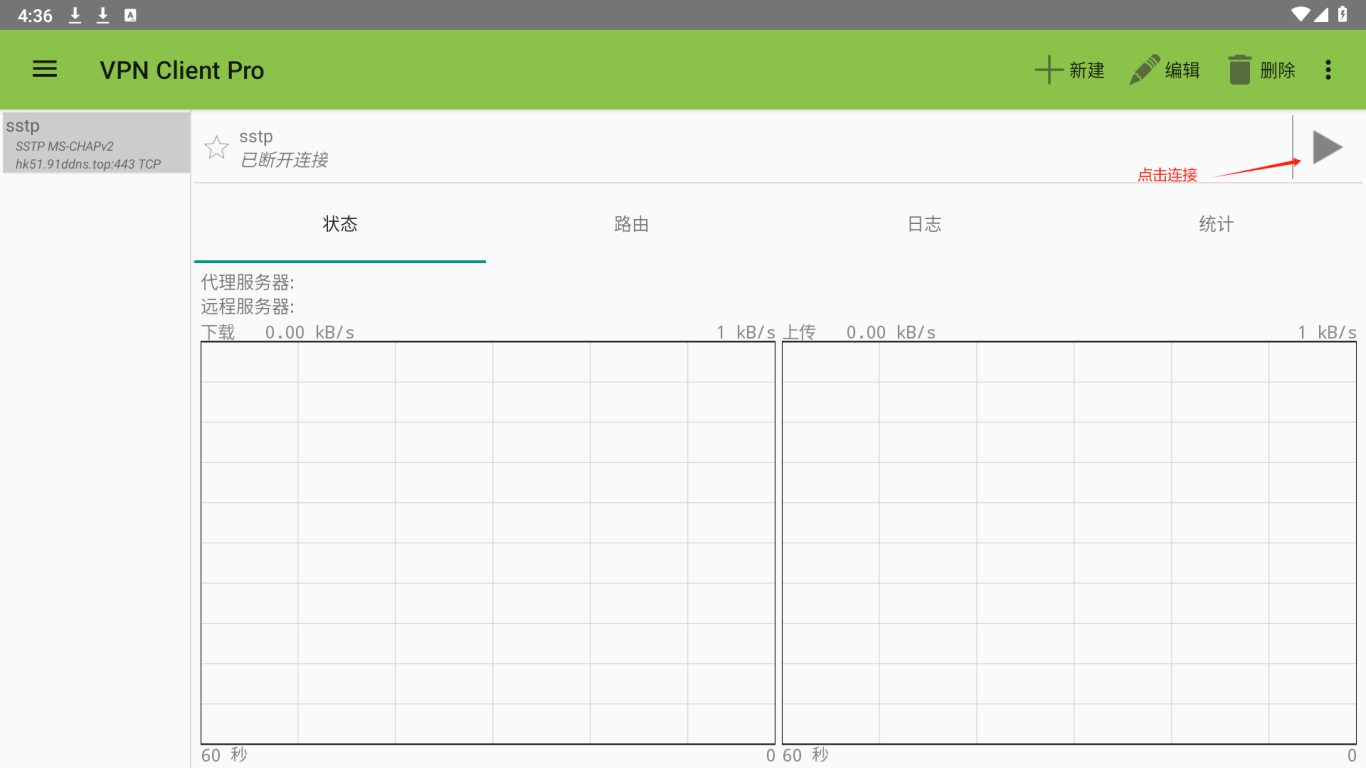Viewport: 1366px width, 768px height.
Task: Tap the Wi-Fi signal icon
Action: point(1300,14)
